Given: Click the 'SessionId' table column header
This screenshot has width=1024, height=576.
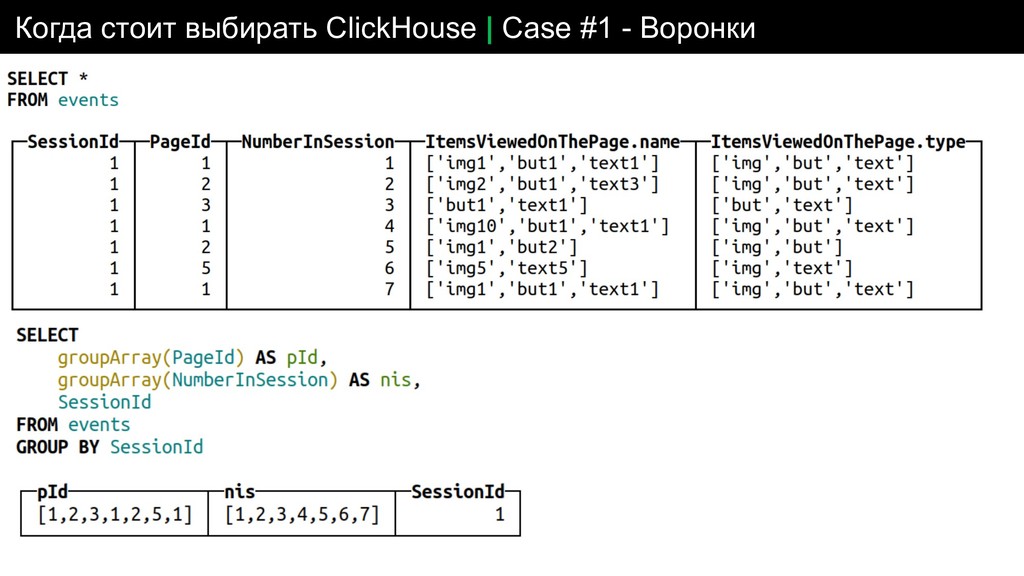Looking at the screenshot, I should coord(73,142).
